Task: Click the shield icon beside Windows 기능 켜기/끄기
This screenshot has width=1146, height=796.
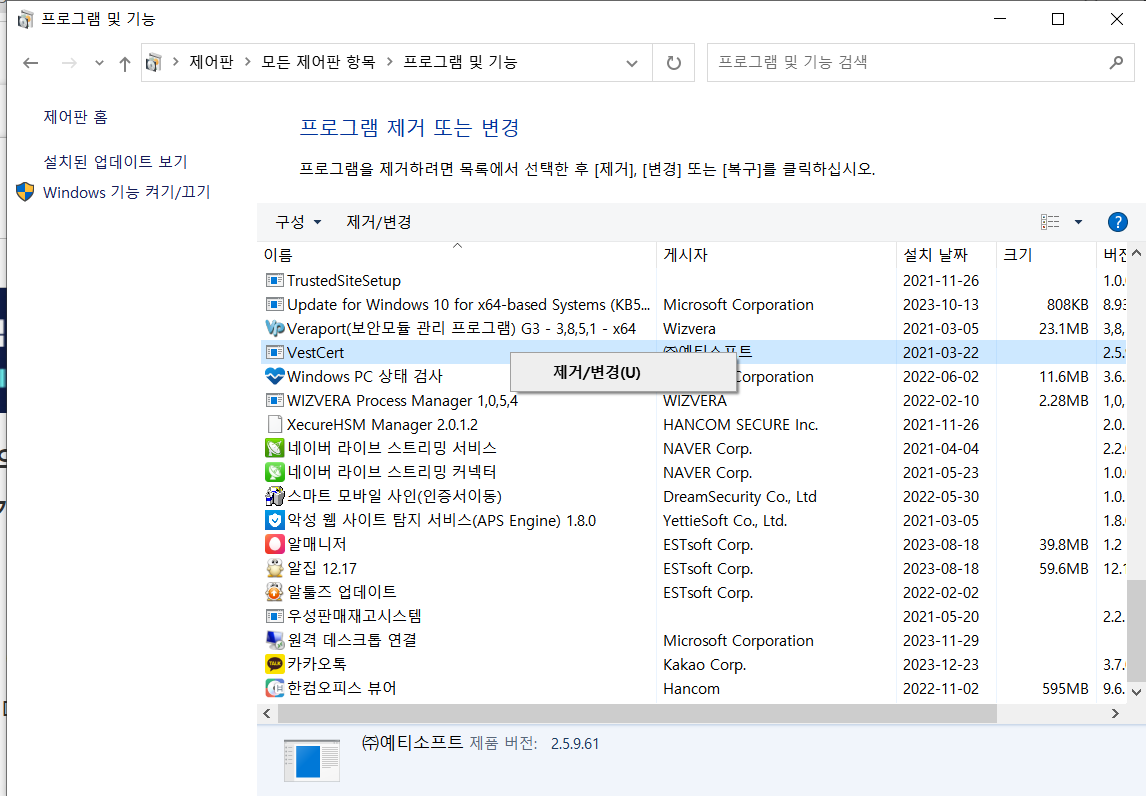Action: [x=25, y=192]
